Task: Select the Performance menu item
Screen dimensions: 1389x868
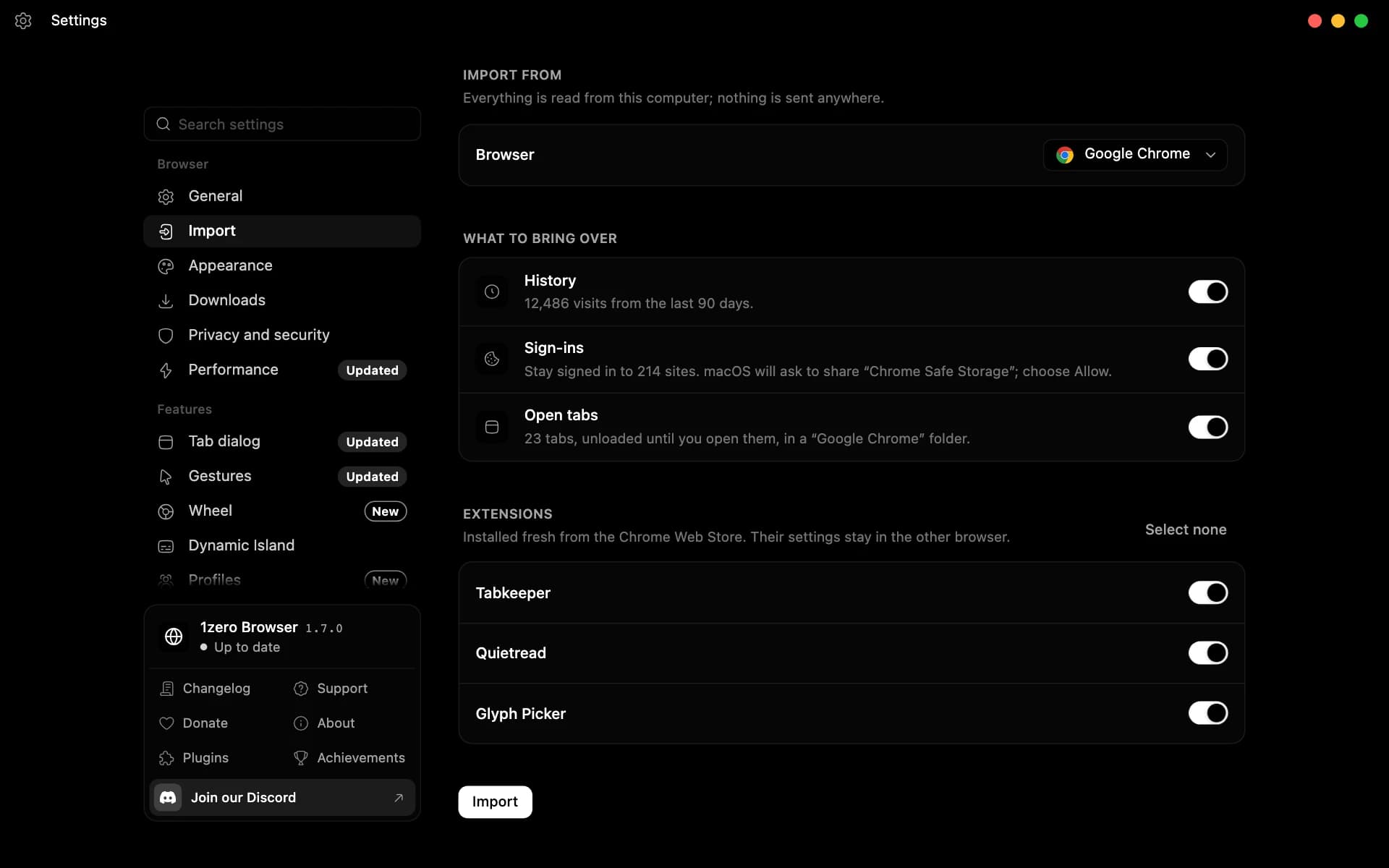Action: (282, 370)
